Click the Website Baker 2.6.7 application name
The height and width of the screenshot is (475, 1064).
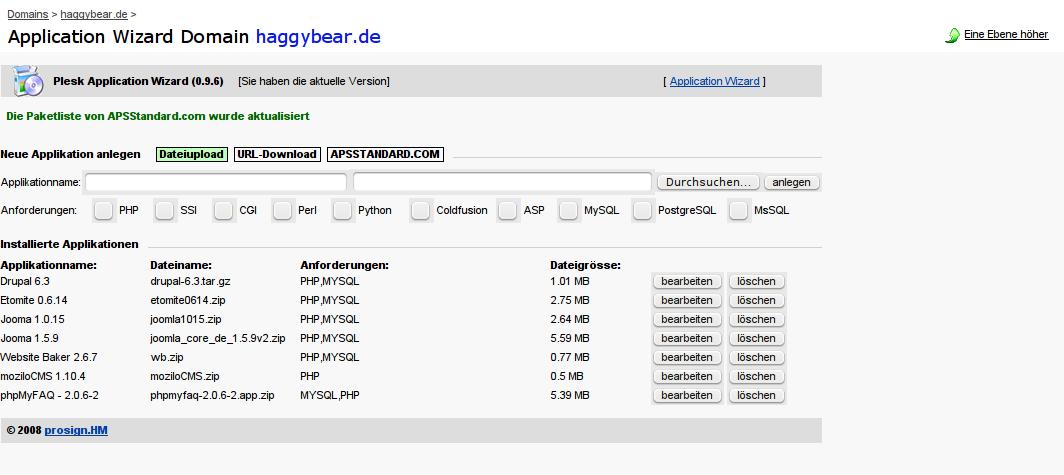pyautogui.click(x=49, y=357)
